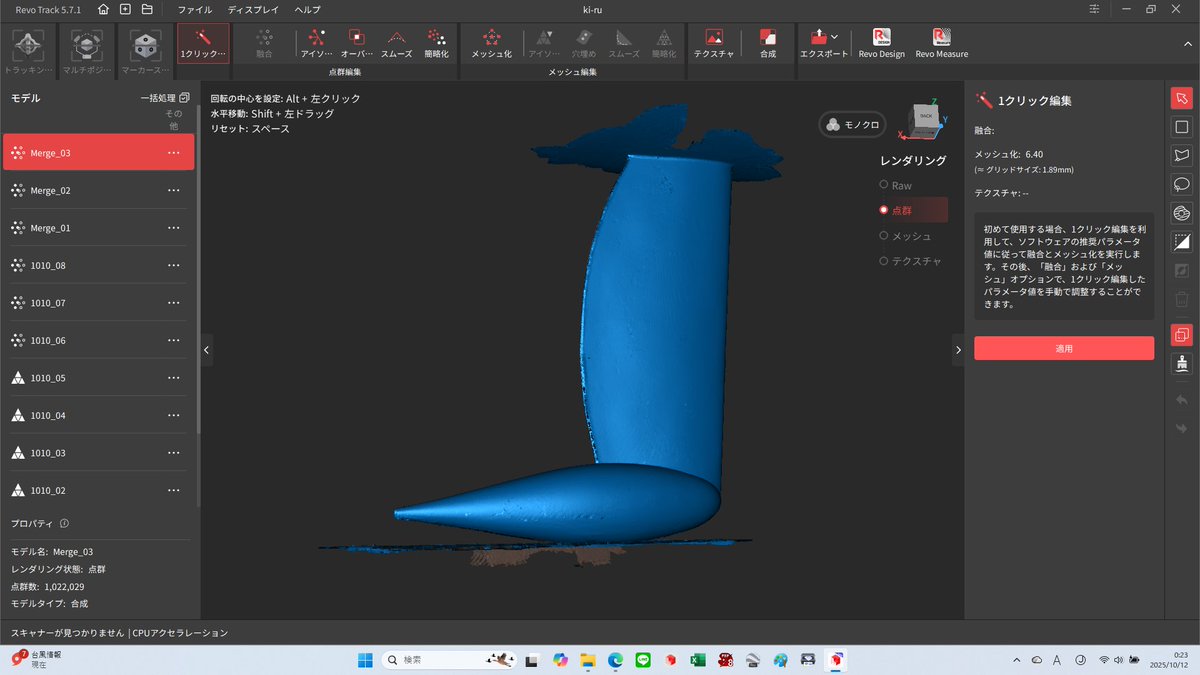Open the ヘルプ menu
This screenshot has width=1200, height=675.
tap(308, 9)
